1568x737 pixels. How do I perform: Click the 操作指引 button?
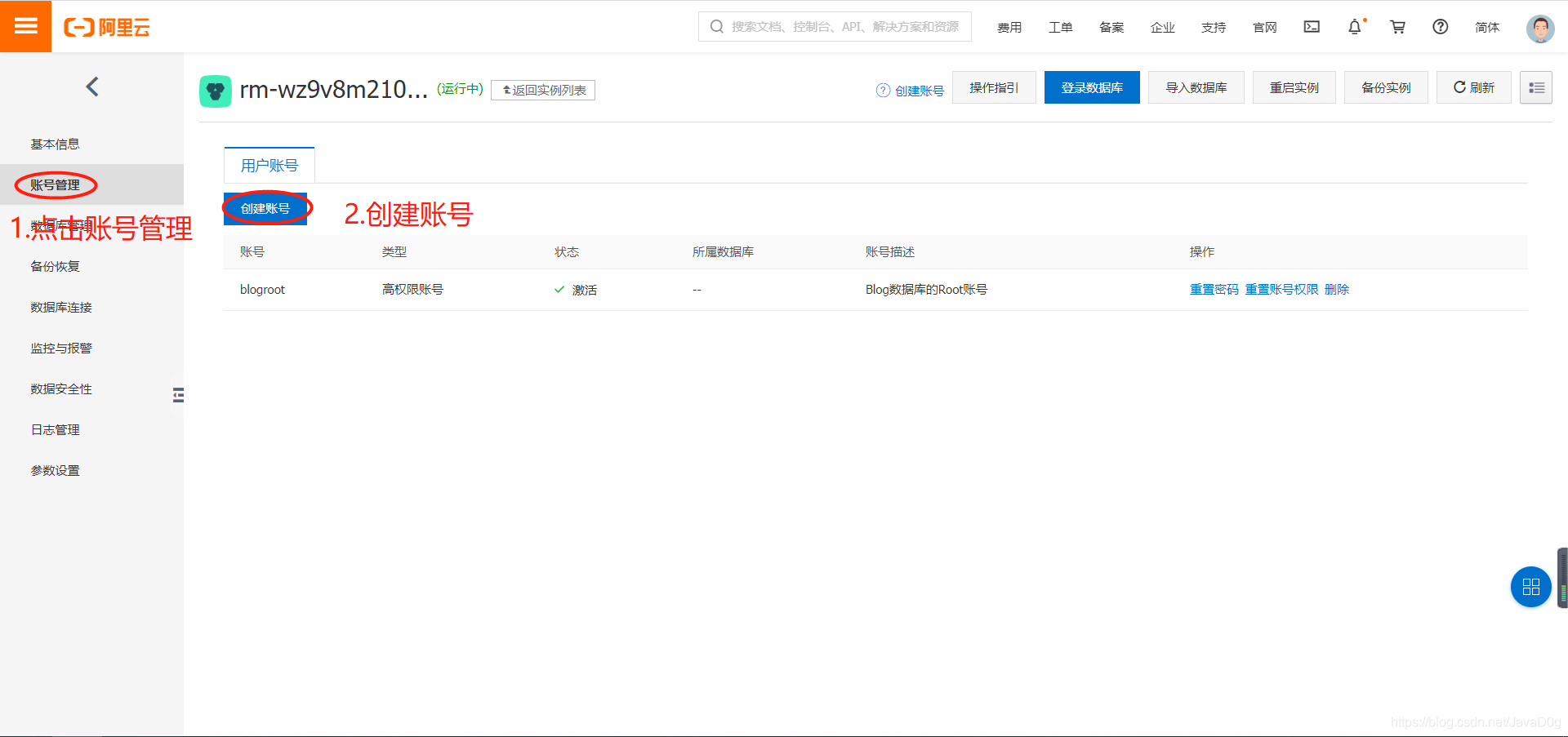pos(994,87)
